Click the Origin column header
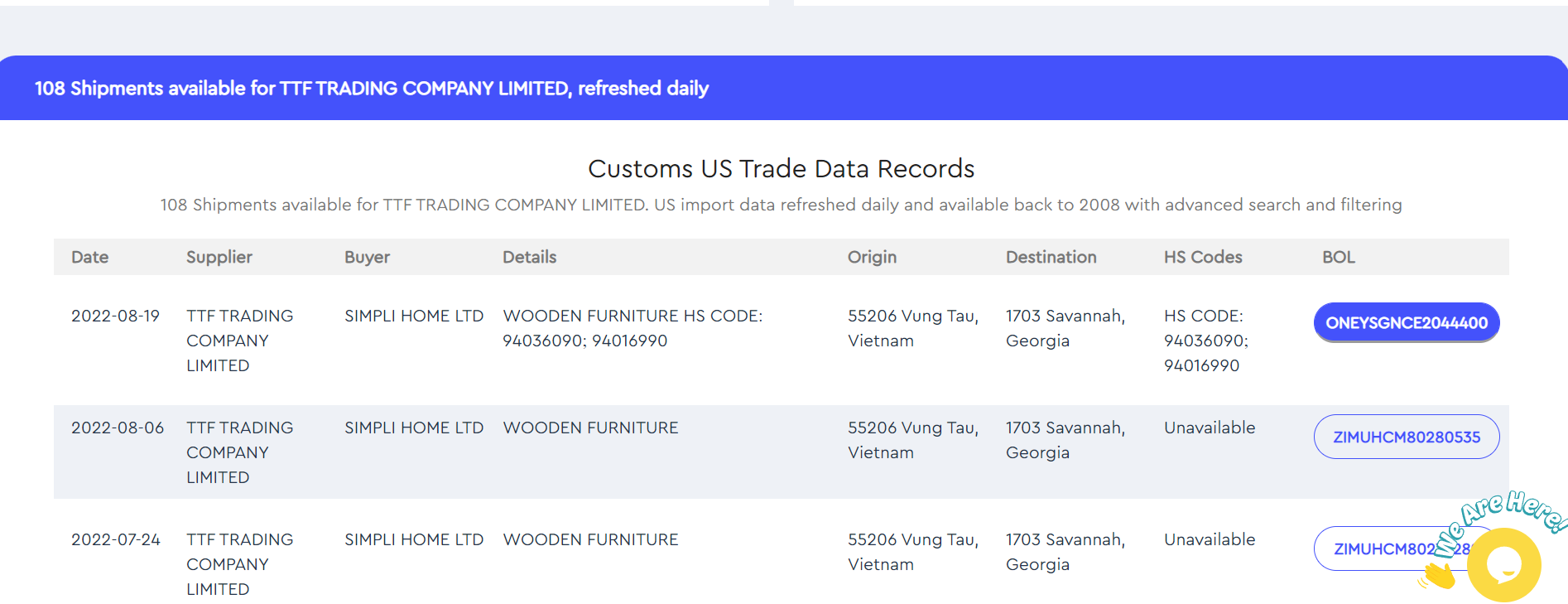 (872, 257)
